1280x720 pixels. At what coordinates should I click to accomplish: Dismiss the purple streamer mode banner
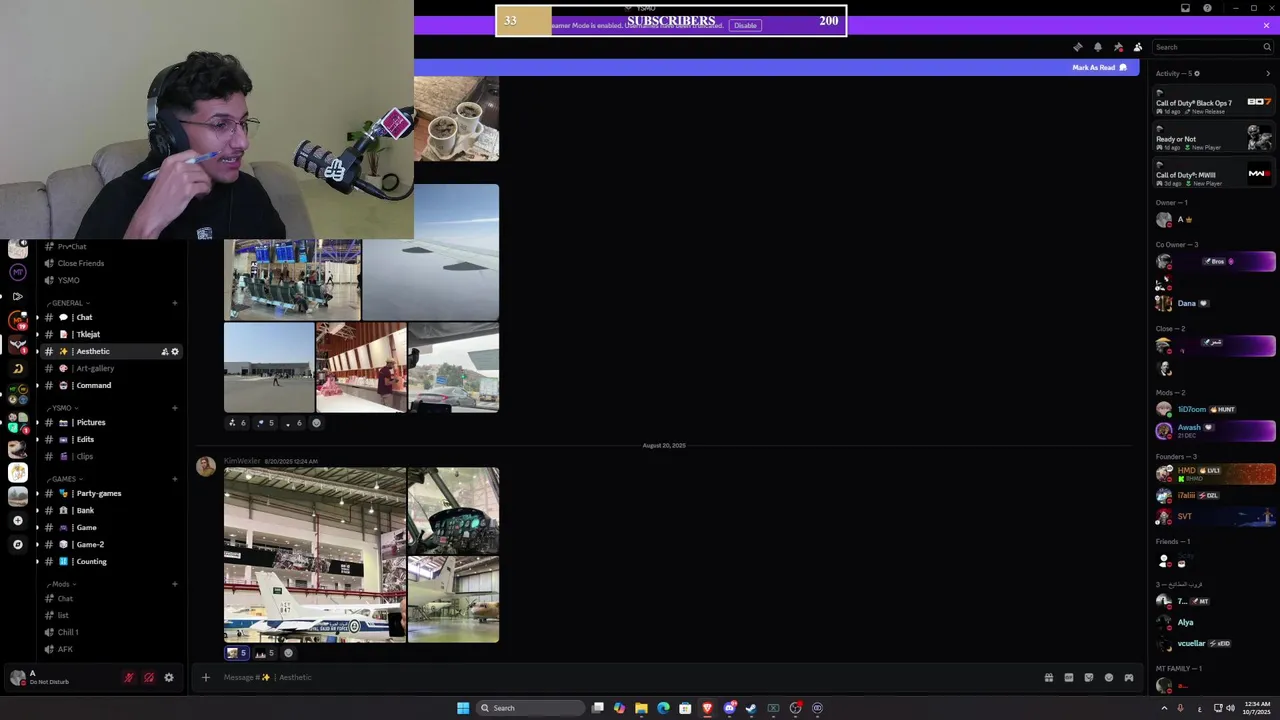(x=1267, y=25)
